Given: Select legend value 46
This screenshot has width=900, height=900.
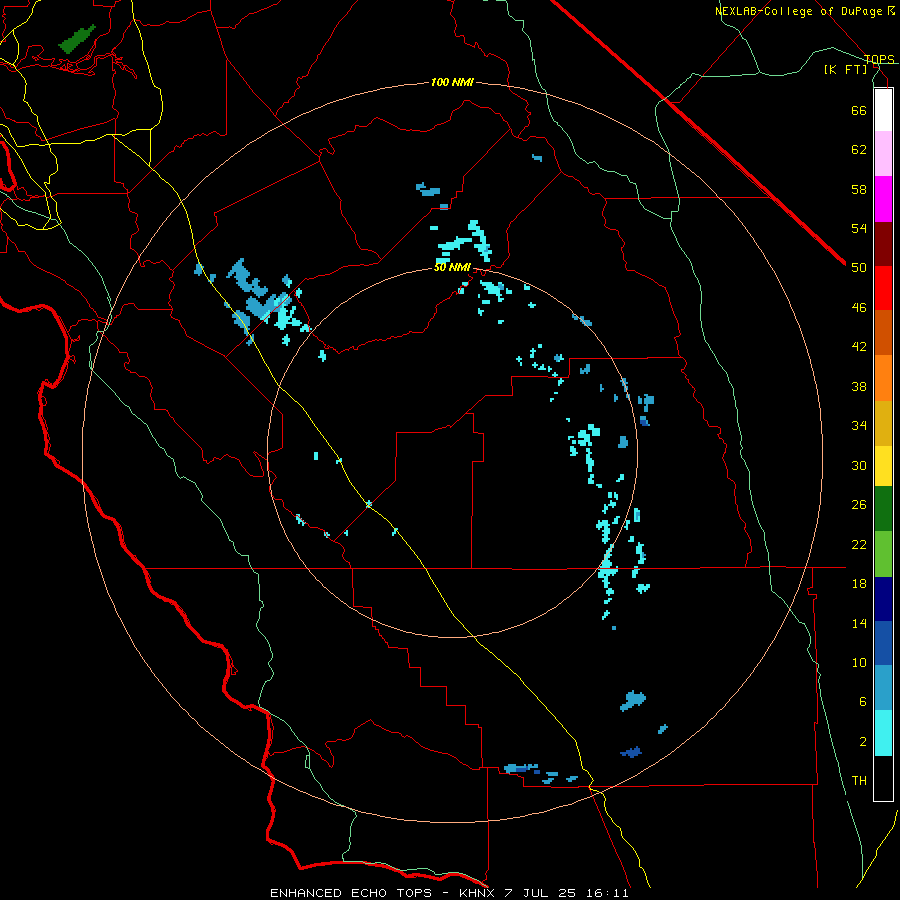Looking at the screenshot, I should click(x=859, y=308).
